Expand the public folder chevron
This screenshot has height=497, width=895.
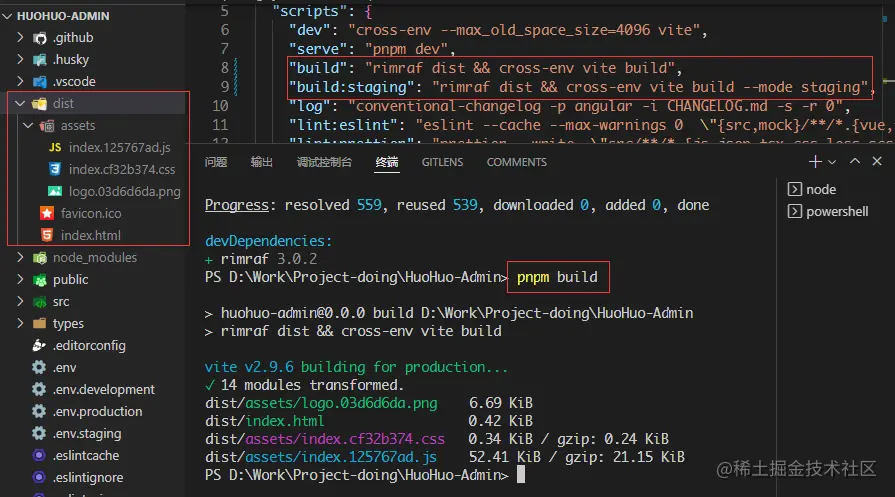click(20, 279)
